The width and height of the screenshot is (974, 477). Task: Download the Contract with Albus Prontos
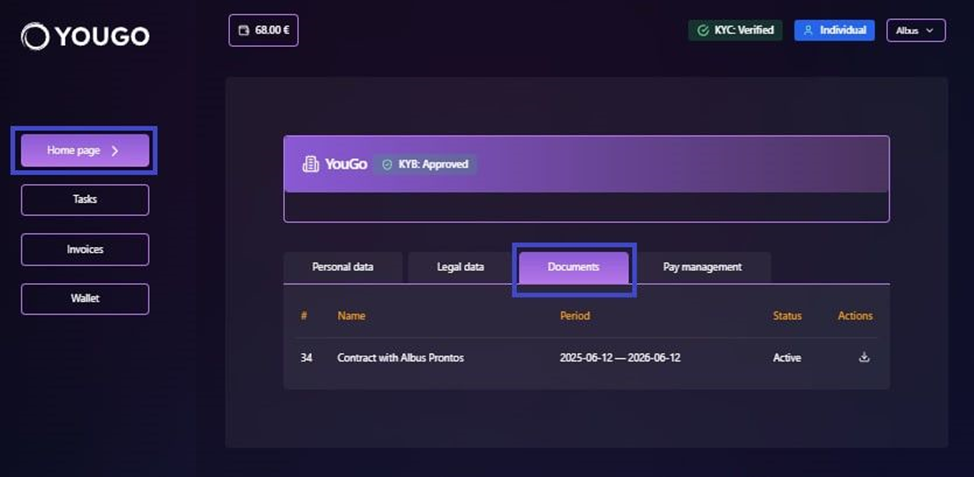point(863,357)
